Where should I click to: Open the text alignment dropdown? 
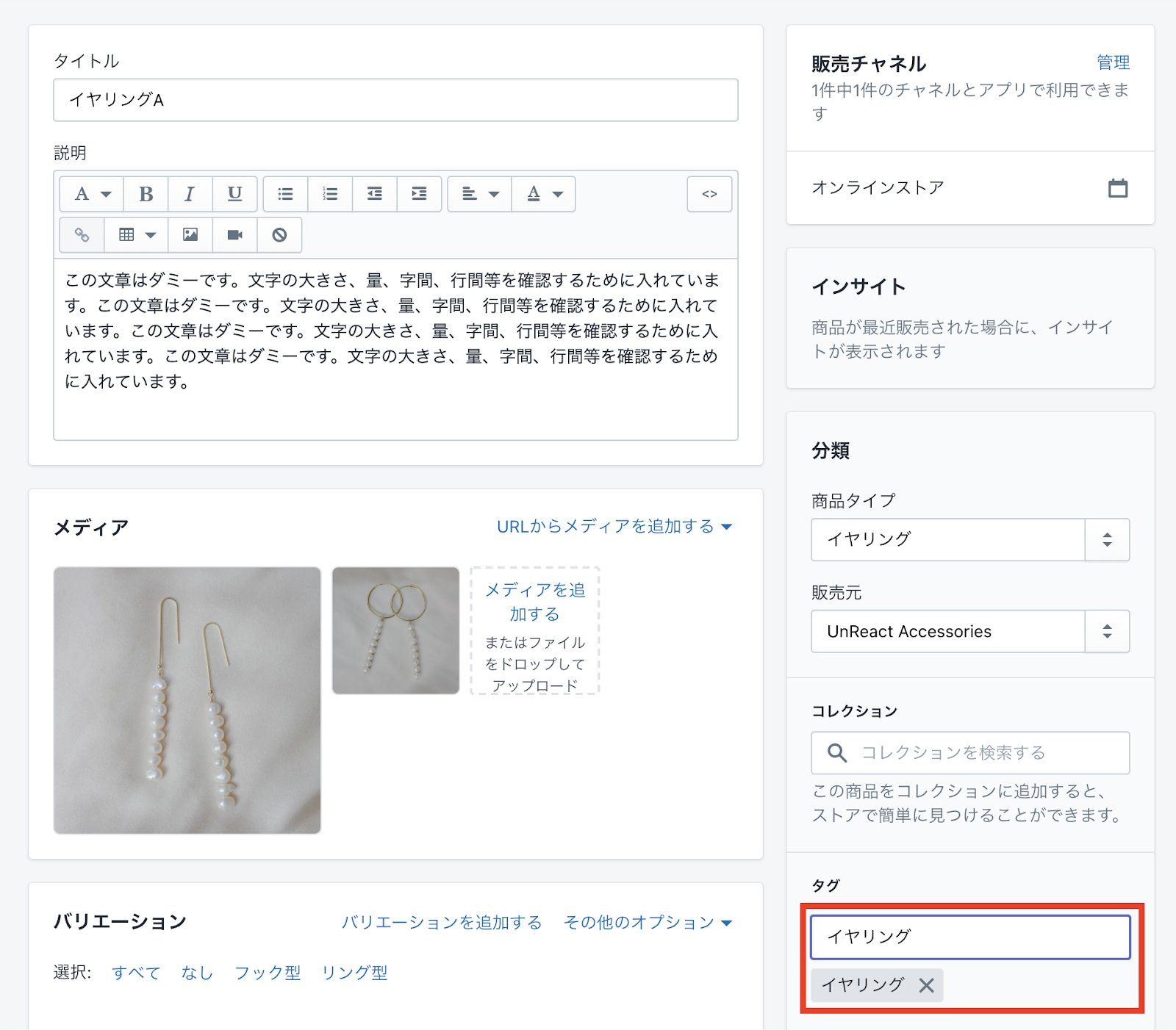[x=479, y=194]
